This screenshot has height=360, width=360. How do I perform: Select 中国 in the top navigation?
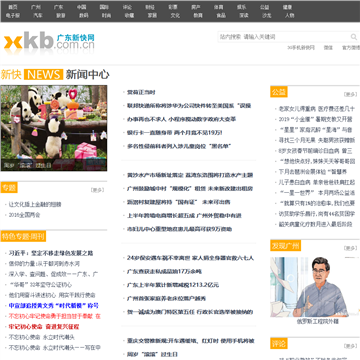click(81, 7)
